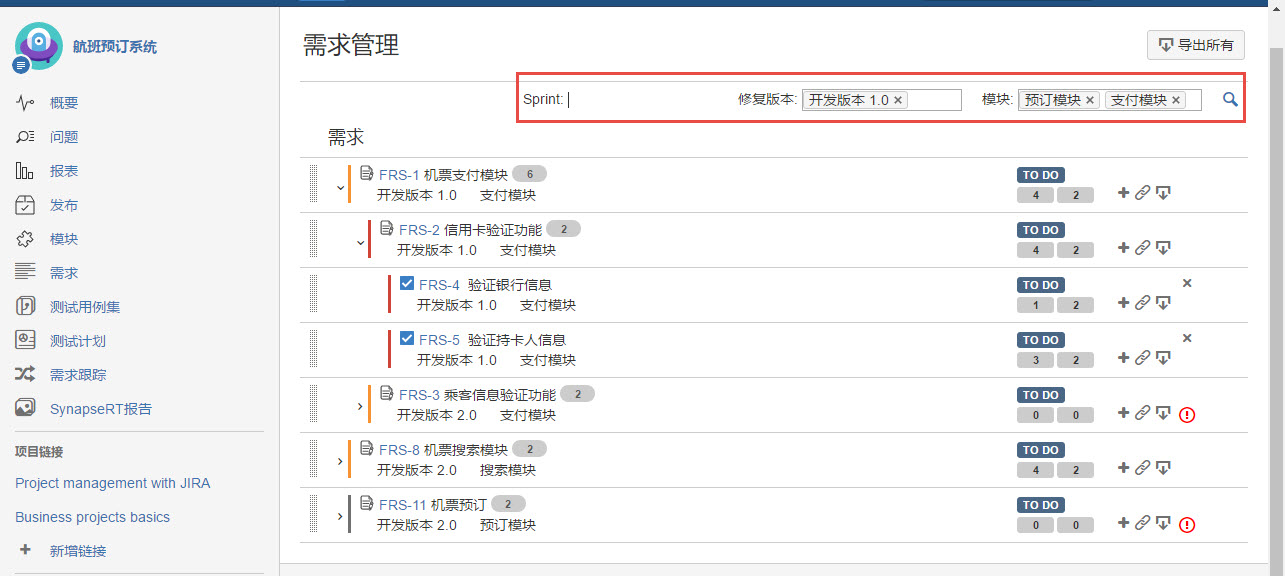Open 需求 in the sidebar
Screen dimensions: 1285x576
(x=64, y=273)
